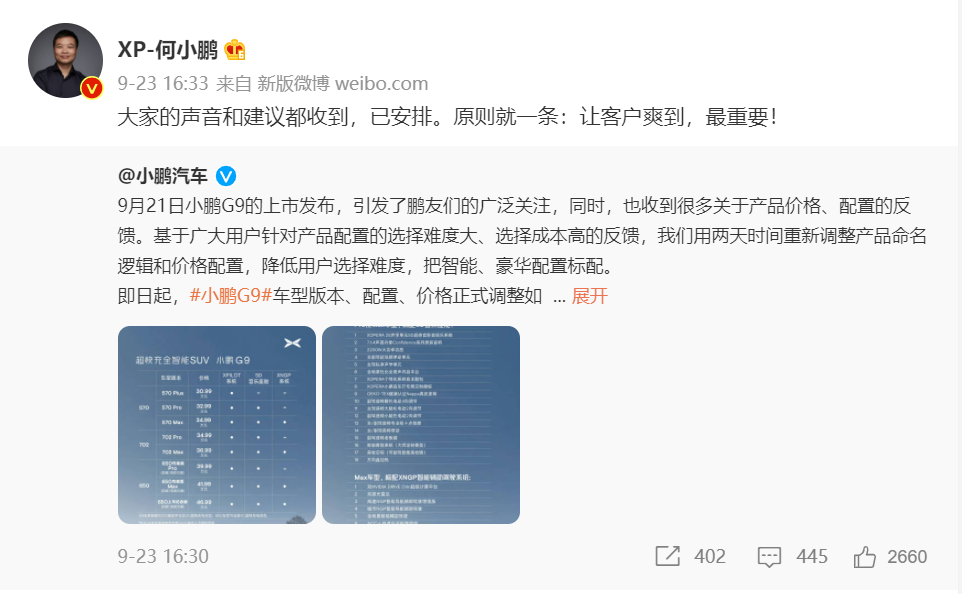This screenshot has height=594, width=962.
Task: Open the #小鹏G9# hashtag topic
Action: coord(231,296)
